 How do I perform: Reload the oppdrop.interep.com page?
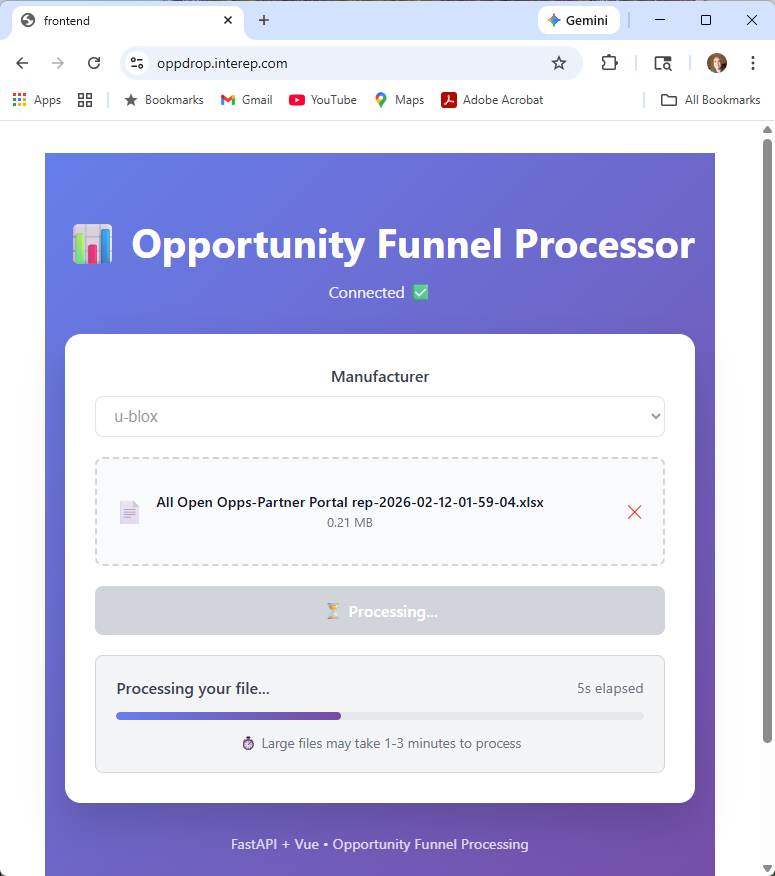tap(94, 63)
